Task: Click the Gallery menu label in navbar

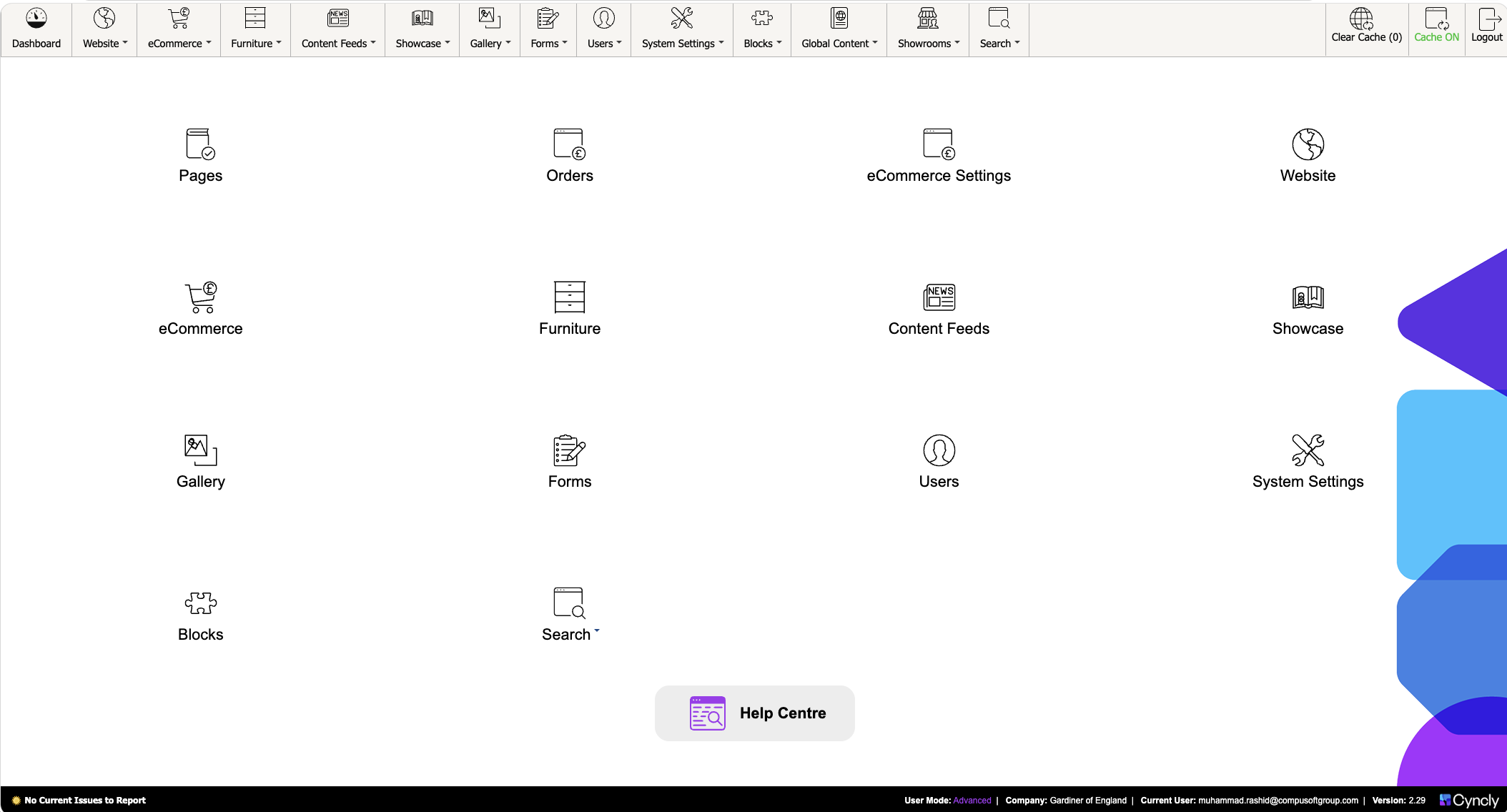Action: point(485,44)
